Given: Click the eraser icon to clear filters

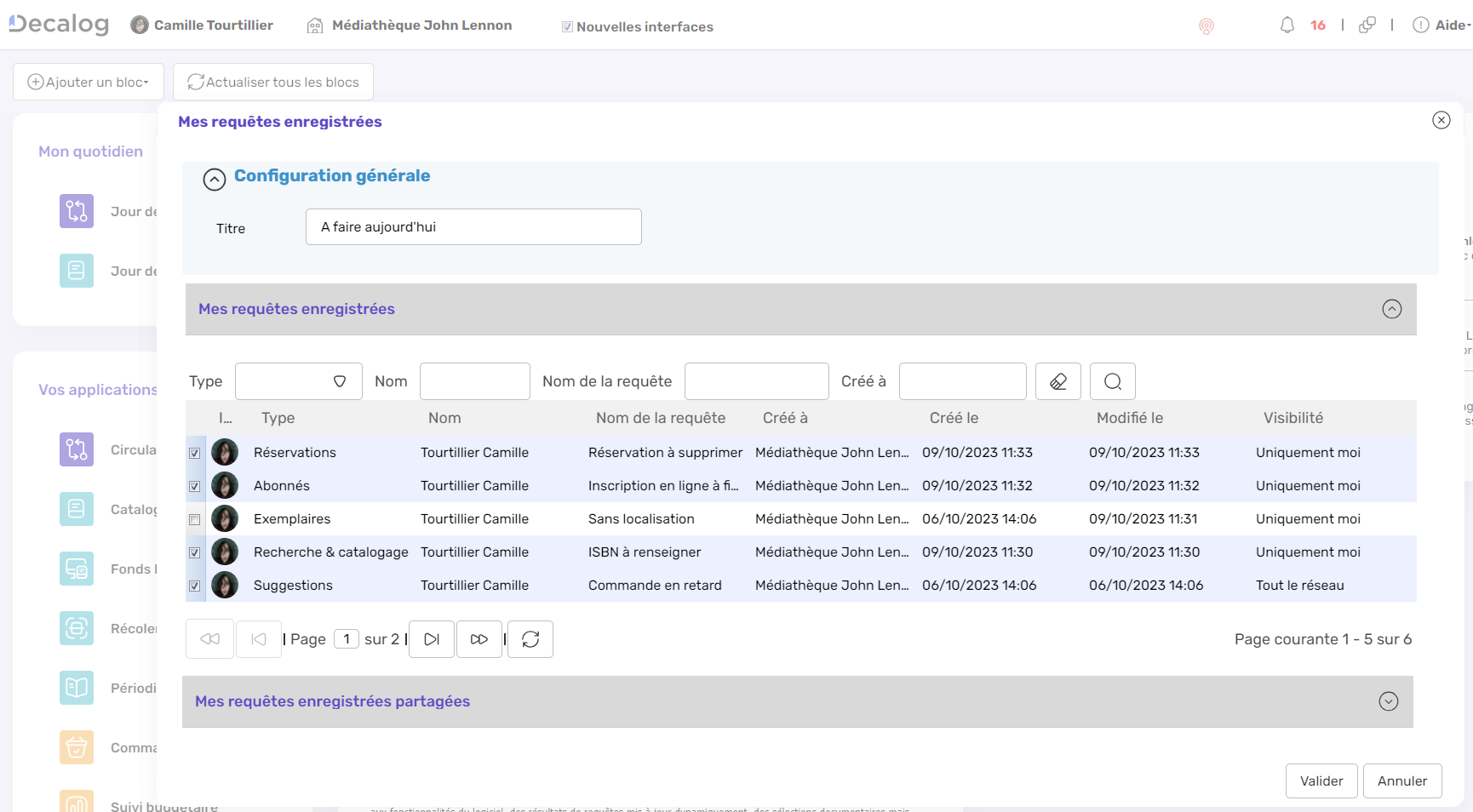Looking at the screenshot, I should point(1057,380).
